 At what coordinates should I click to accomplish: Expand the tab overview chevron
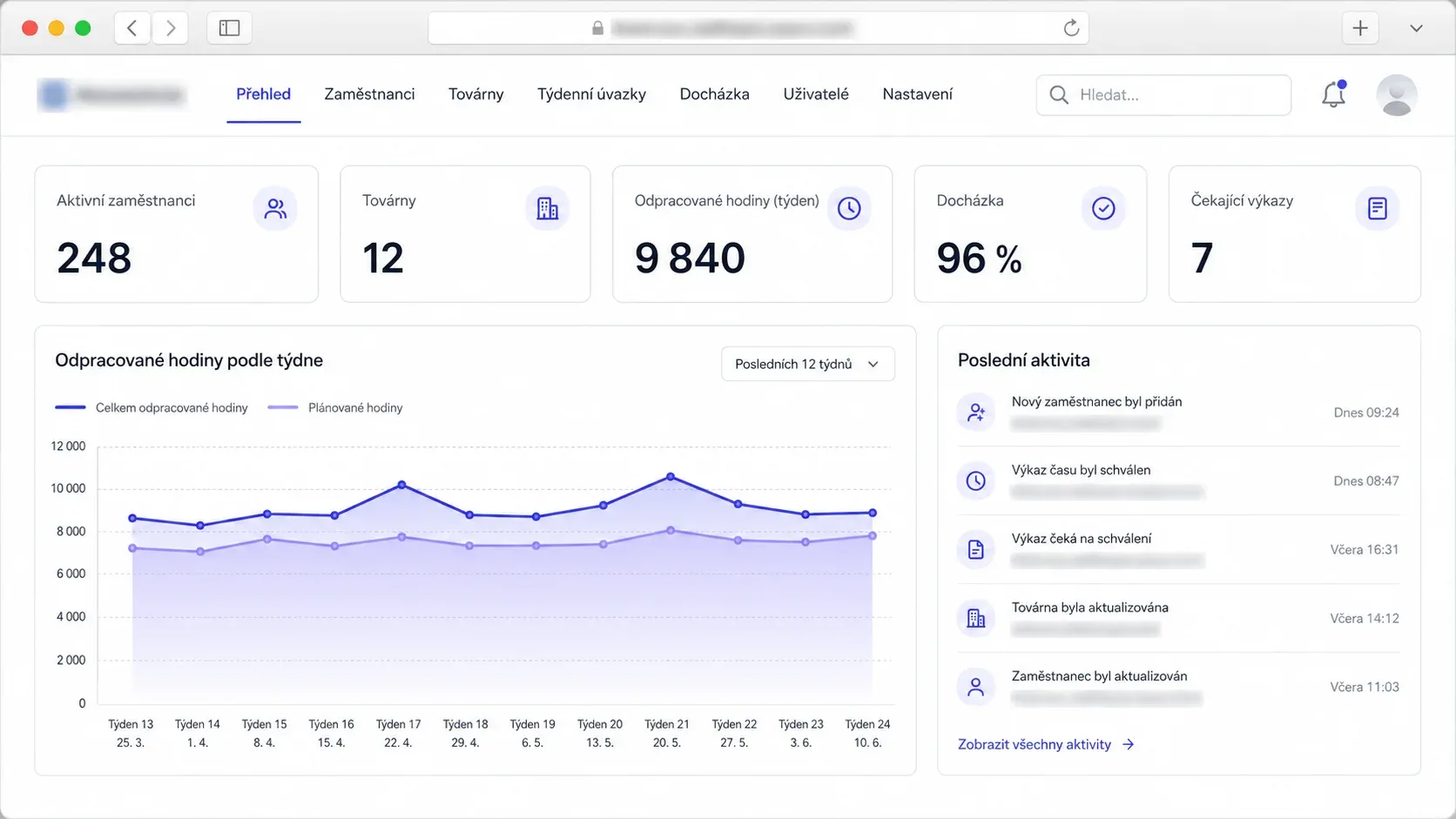point(1416,28)
